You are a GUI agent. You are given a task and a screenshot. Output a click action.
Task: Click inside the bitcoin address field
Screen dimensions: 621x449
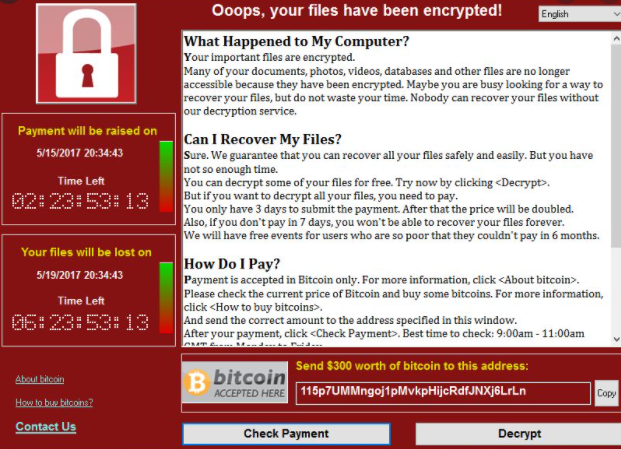click(x=442, y=391)
